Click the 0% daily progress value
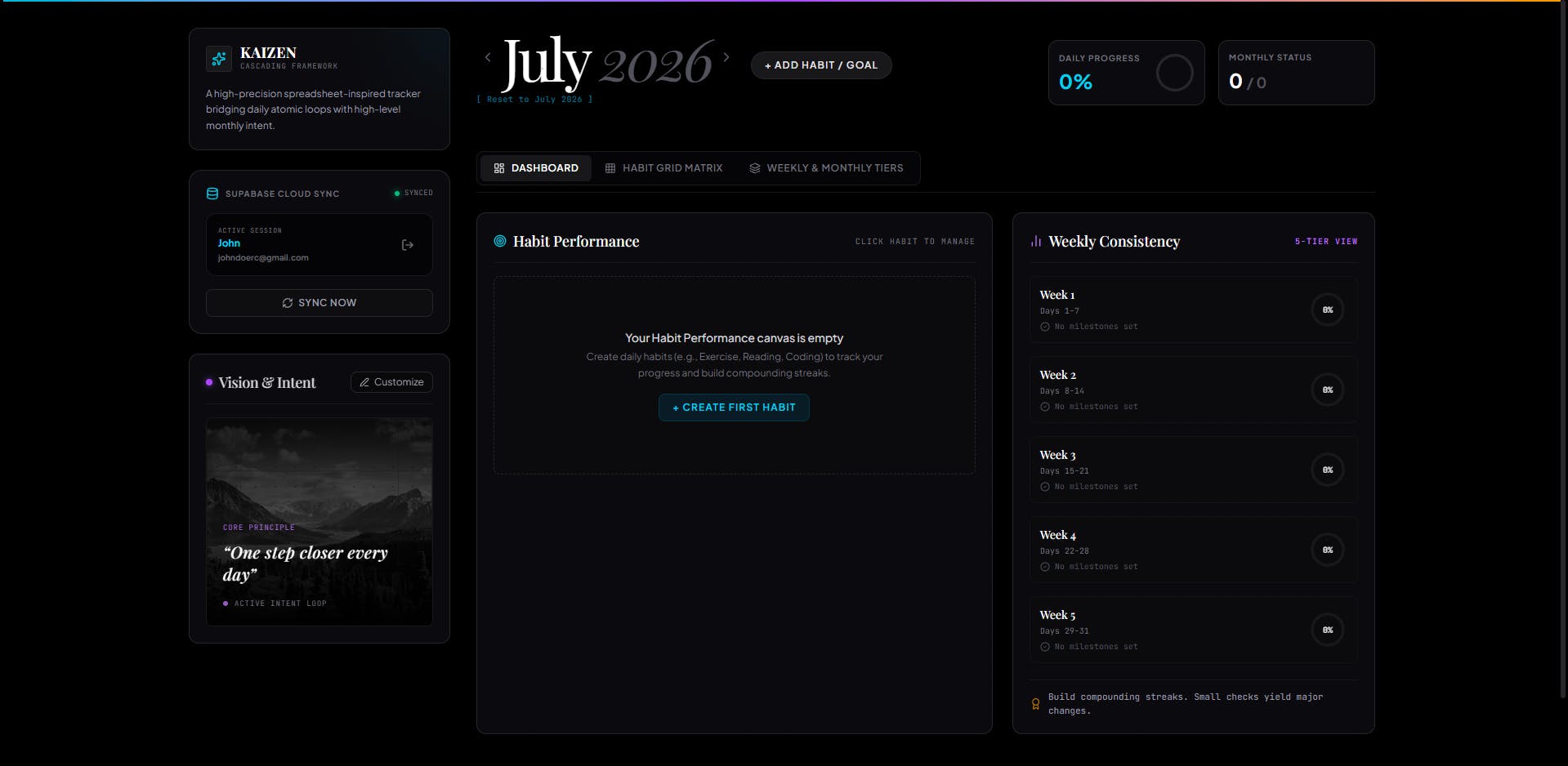This screenshot has height=766, width=1568. (x=1075, y=82)
